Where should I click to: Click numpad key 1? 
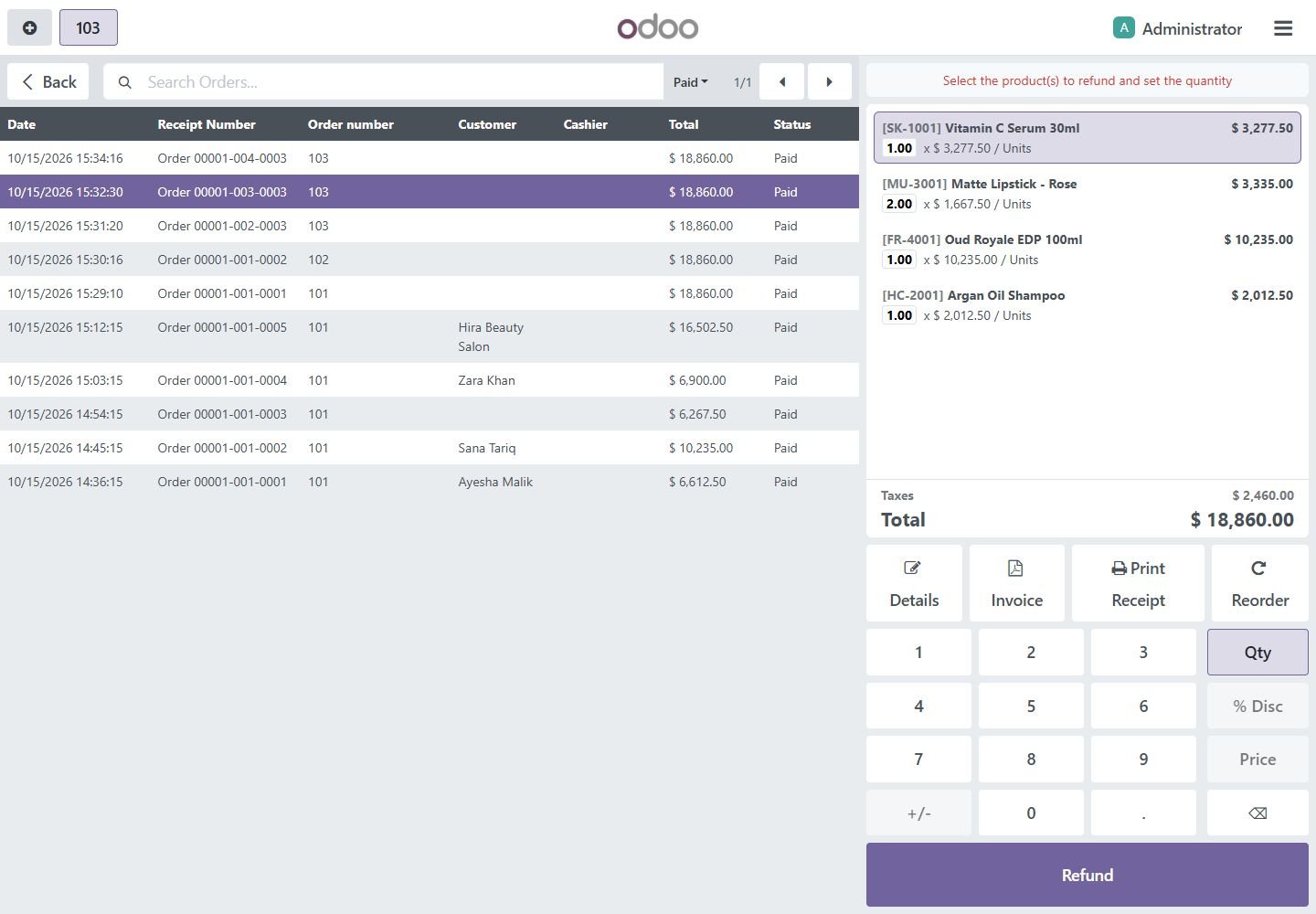click(x=918, y=652)
